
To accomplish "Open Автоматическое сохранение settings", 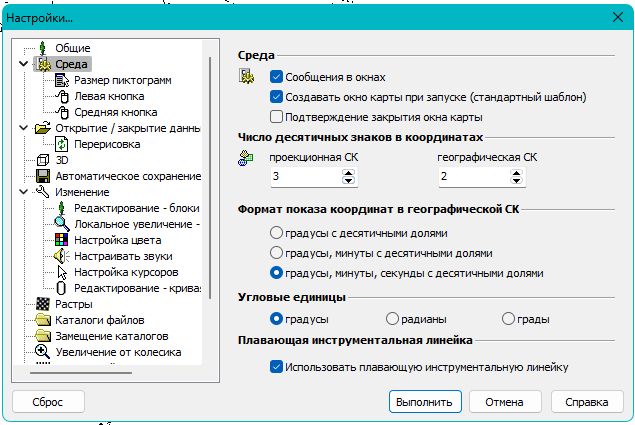I will [x=128, y=176].
